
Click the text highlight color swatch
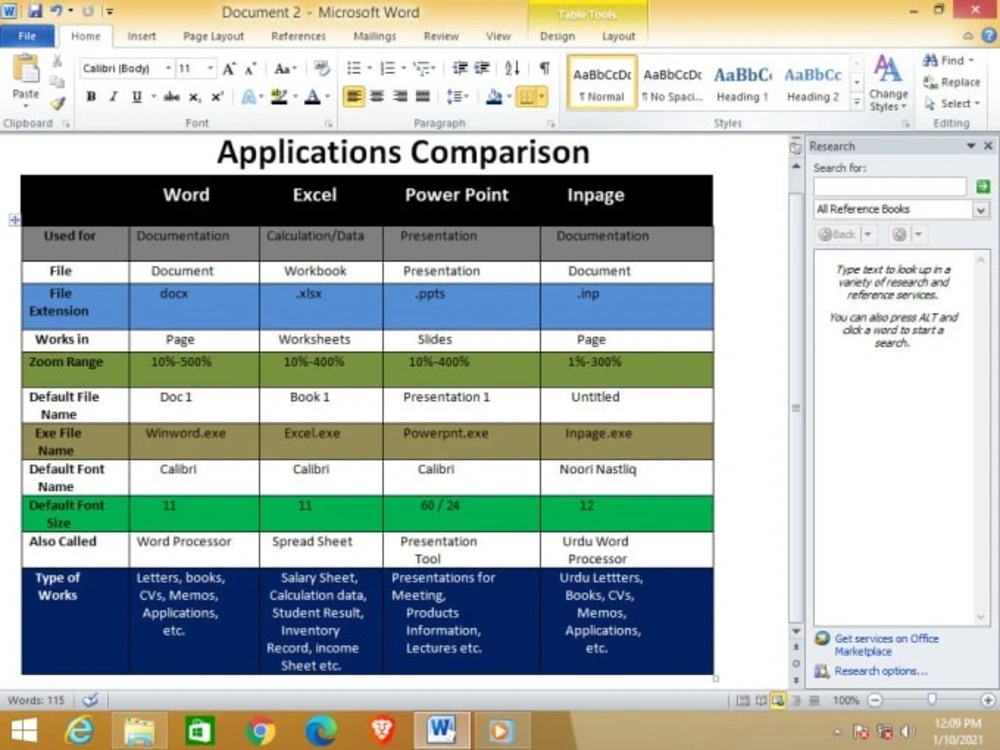click(279, 97)
